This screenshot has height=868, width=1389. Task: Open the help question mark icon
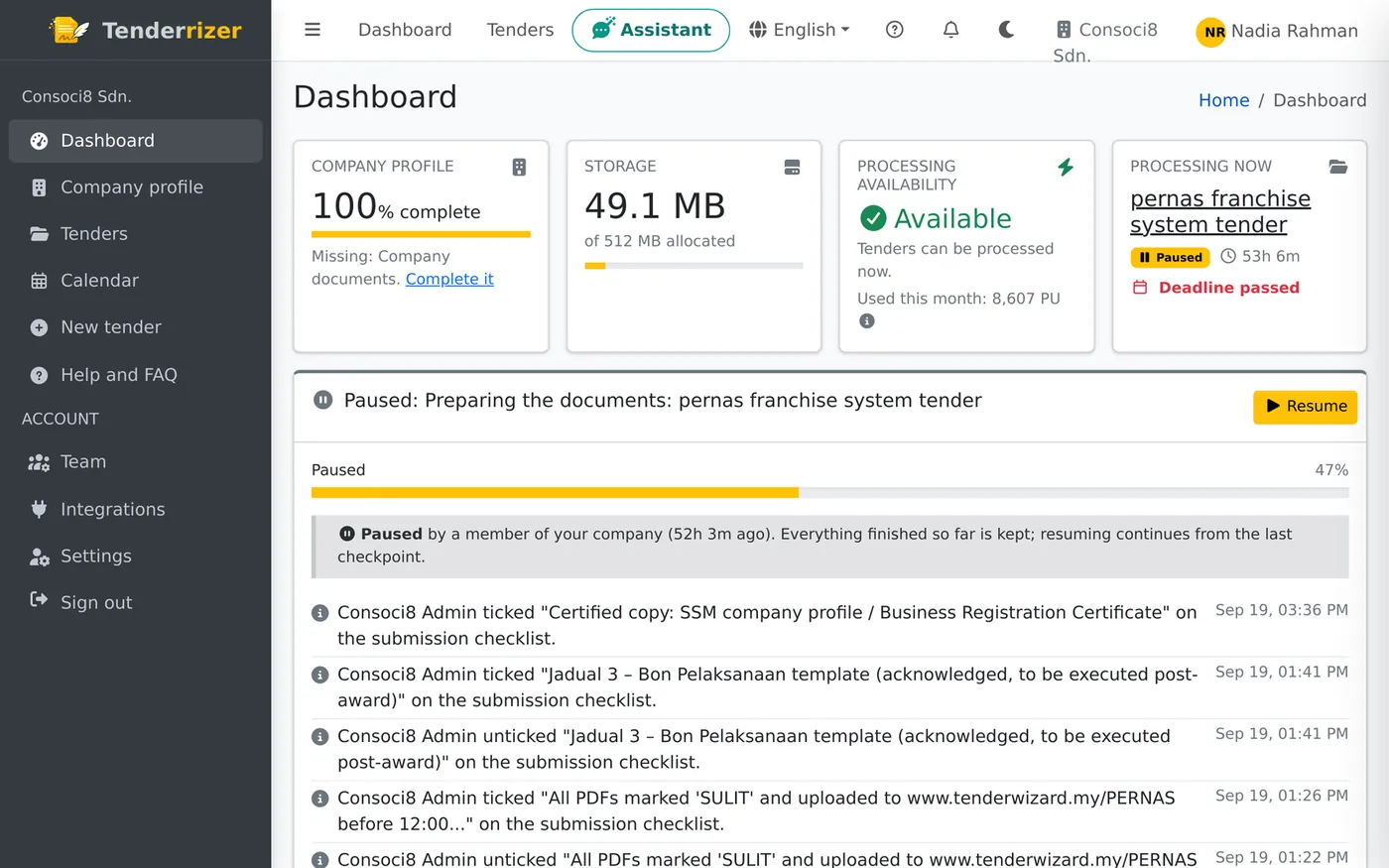tap(895, 30)
